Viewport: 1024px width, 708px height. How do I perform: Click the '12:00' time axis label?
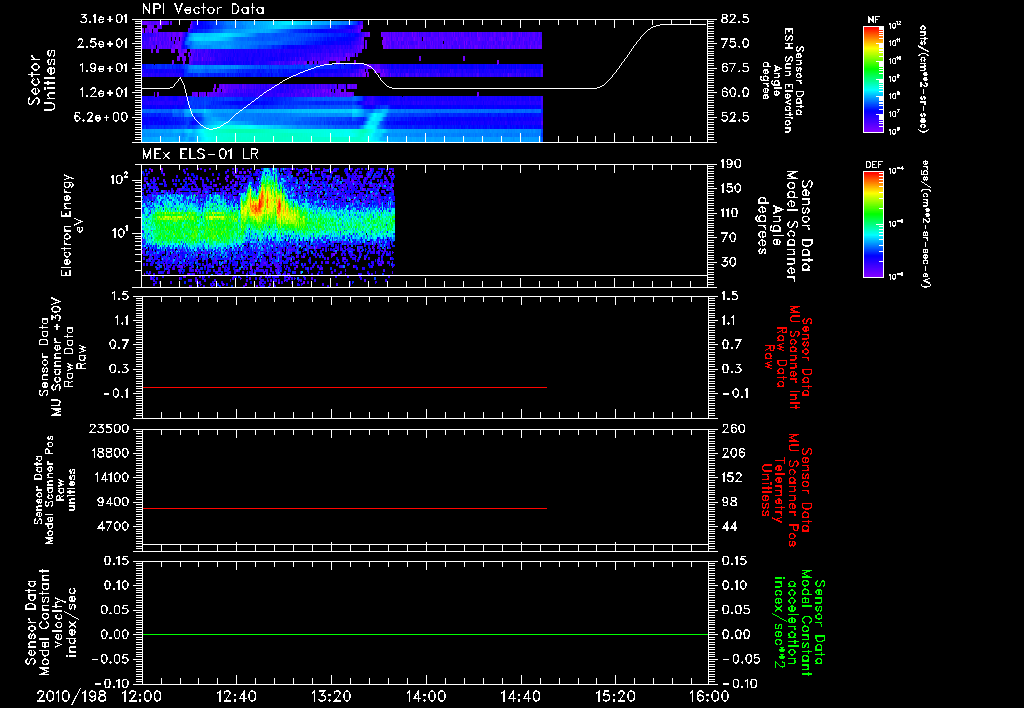click(142, 696)
